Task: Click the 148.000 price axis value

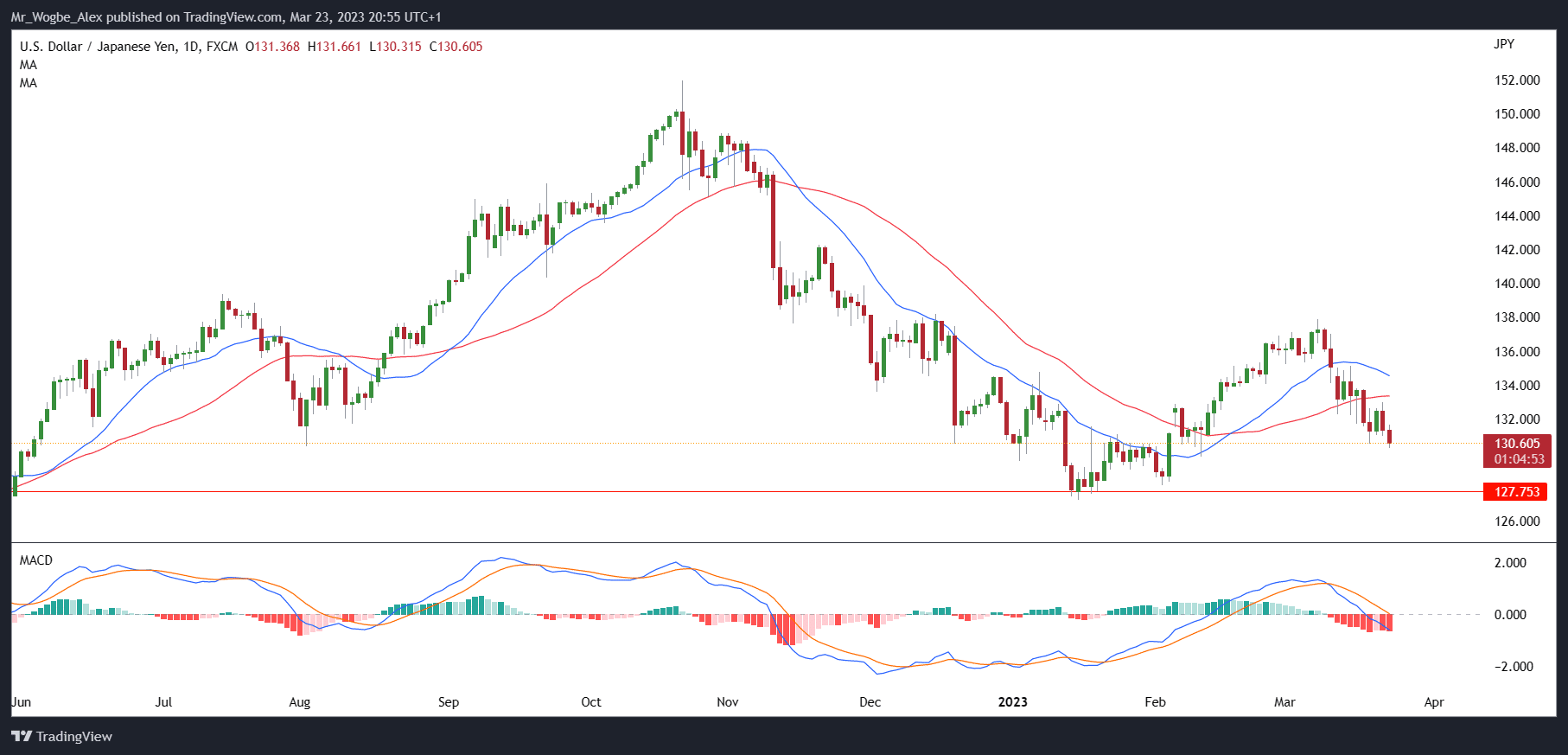Action: 1517,148
